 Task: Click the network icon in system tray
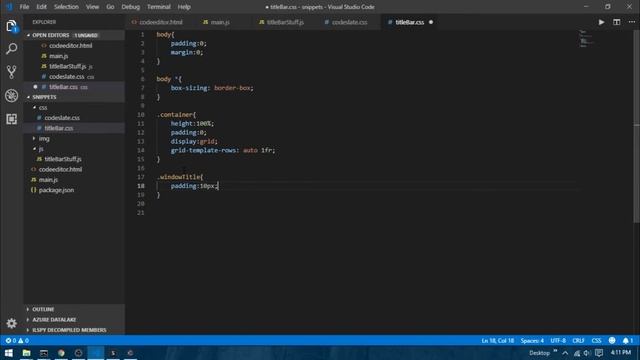577,353
